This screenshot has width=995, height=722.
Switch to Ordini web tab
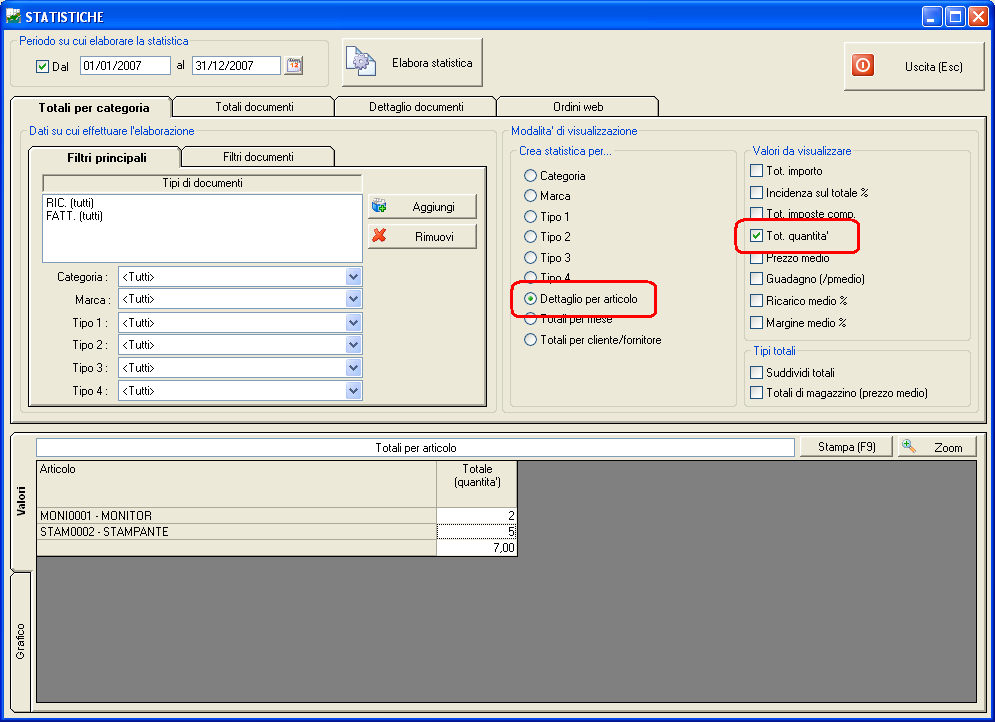point(577,107)
